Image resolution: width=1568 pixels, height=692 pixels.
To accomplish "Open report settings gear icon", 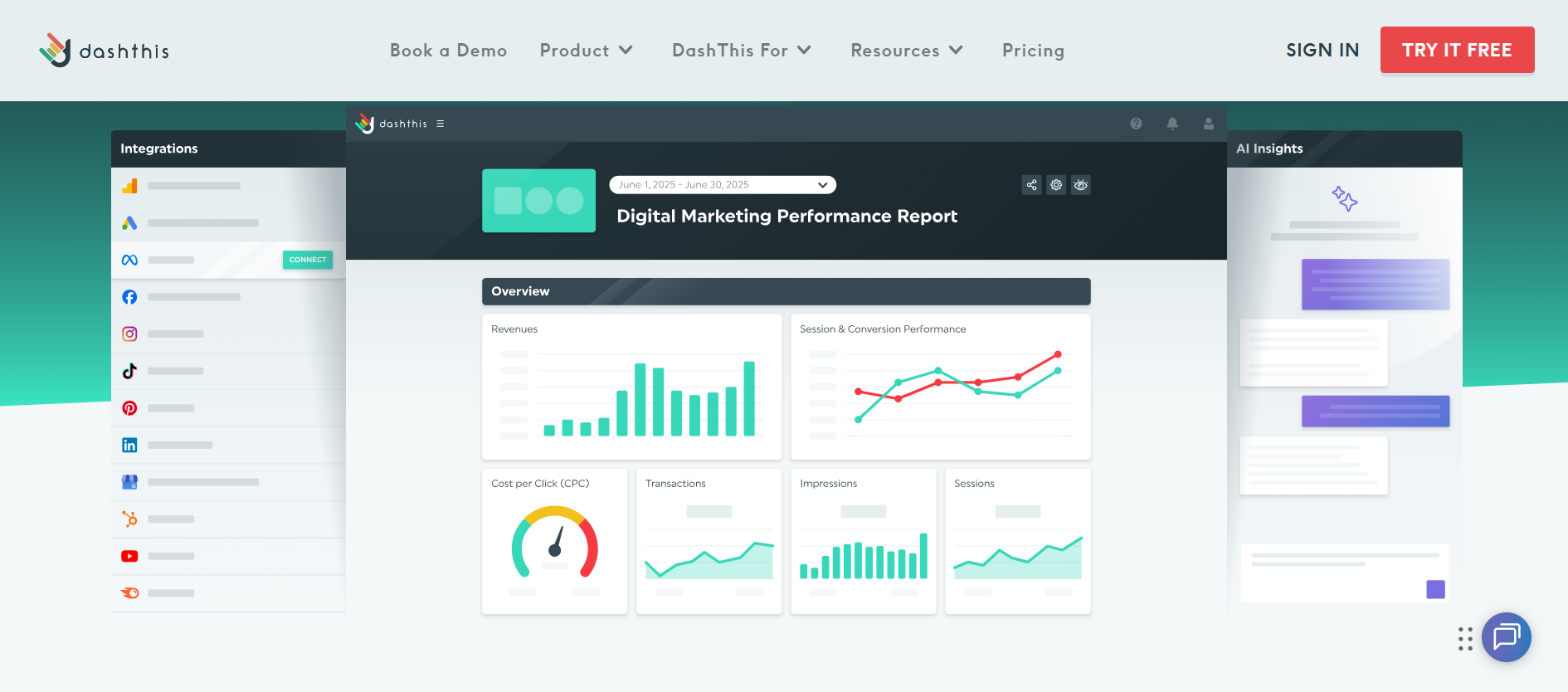I will point(1056,185).
